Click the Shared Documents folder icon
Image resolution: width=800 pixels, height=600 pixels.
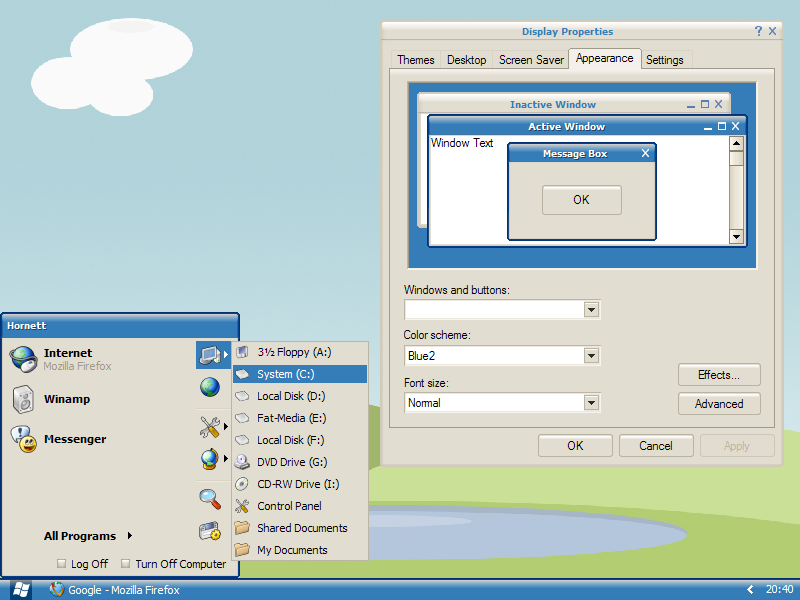(242, 528)
